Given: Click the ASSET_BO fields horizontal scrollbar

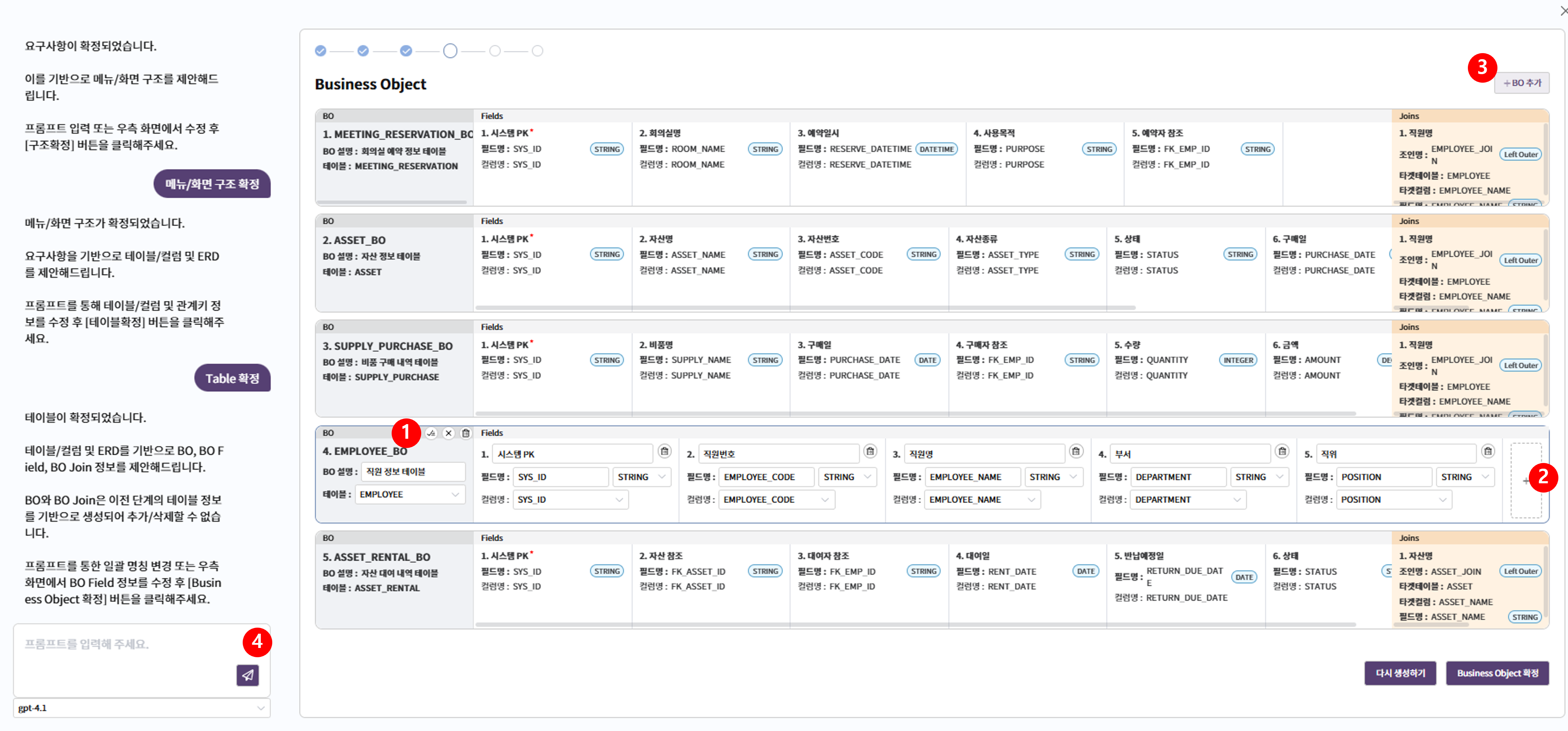Looking at the screenshot, I should point(805,307).
